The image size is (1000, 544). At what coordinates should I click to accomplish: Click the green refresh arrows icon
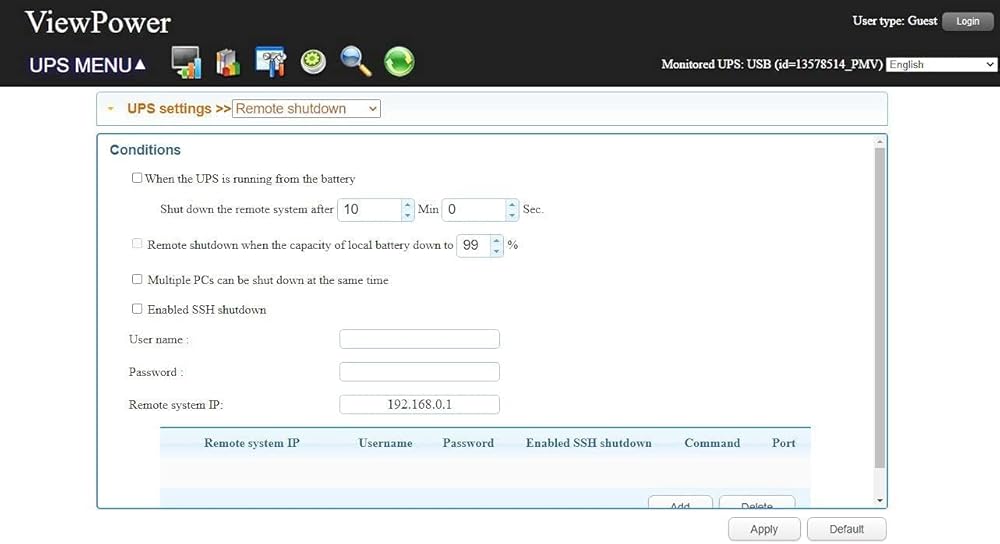[399, 62]
